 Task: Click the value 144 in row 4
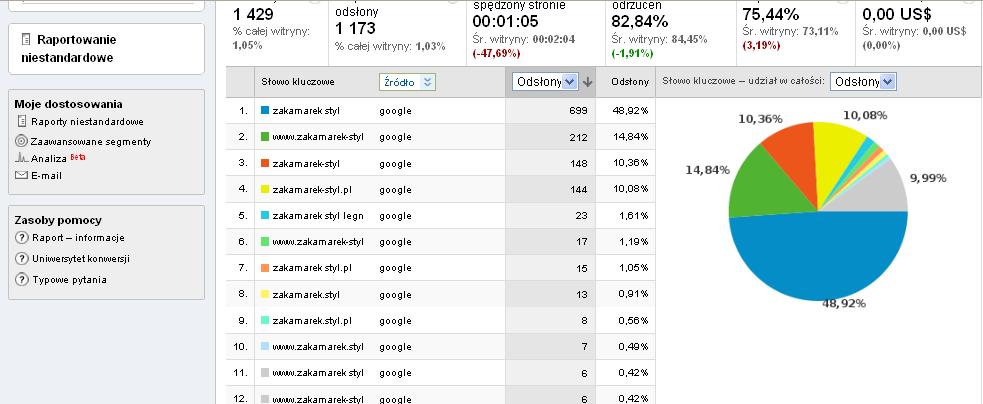579,189
